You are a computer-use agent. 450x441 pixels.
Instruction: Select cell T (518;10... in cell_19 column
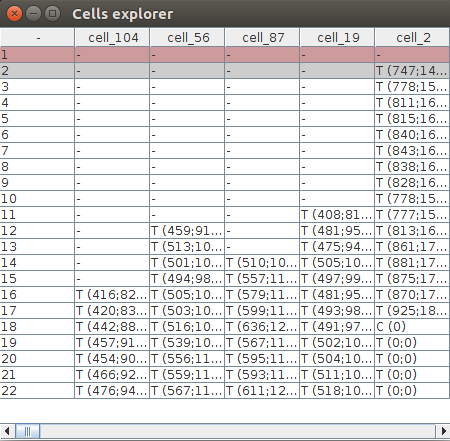click(x=337, y=391)
